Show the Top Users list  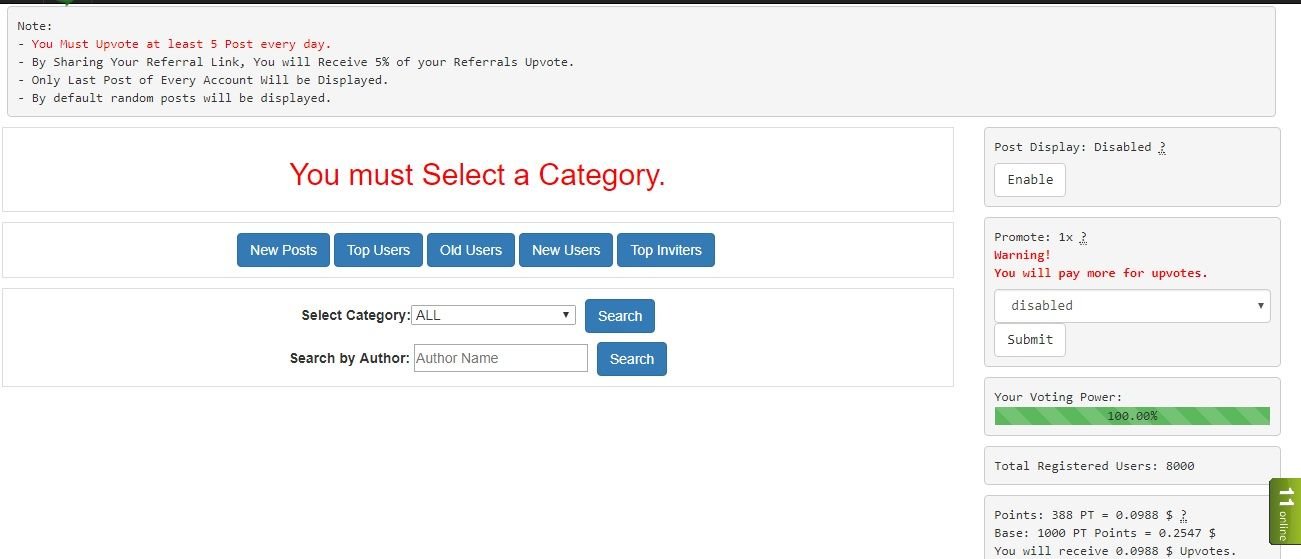pyautogui.click(x=378, y=250)
